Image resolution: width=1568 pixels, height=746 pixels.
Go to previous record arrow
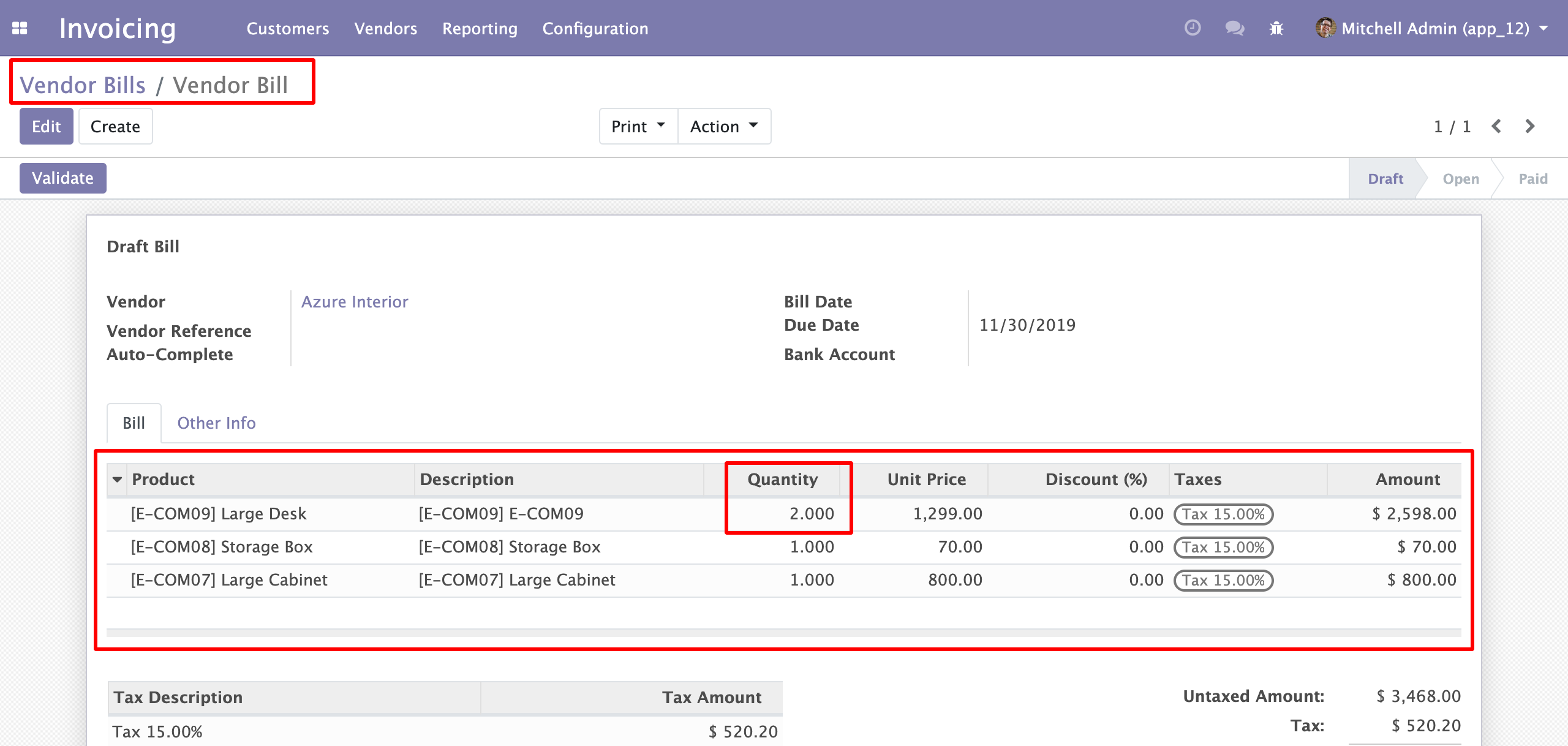(x=1496, y=126)
